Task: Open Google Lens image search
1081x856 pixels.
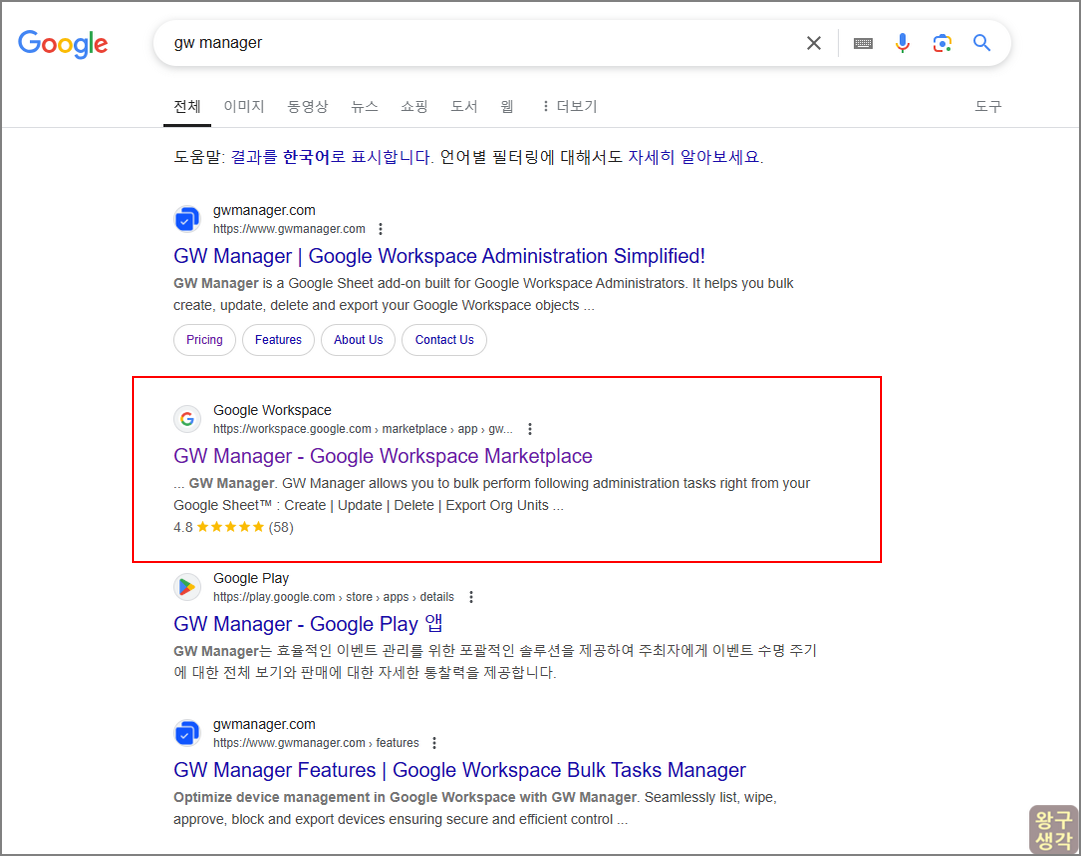Action: 942,43
